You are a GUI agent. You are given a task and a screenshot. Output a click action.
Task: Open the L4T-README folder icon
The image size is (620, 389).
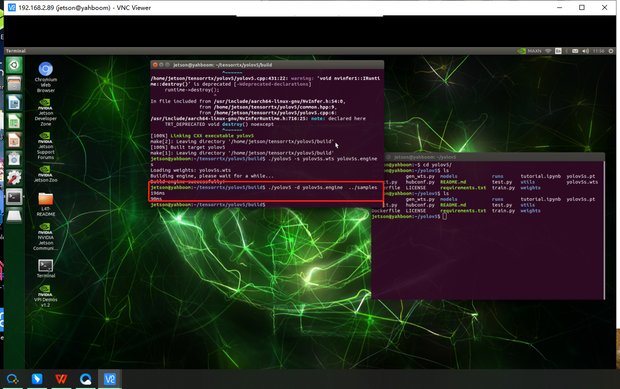click(x=46, y=204)
